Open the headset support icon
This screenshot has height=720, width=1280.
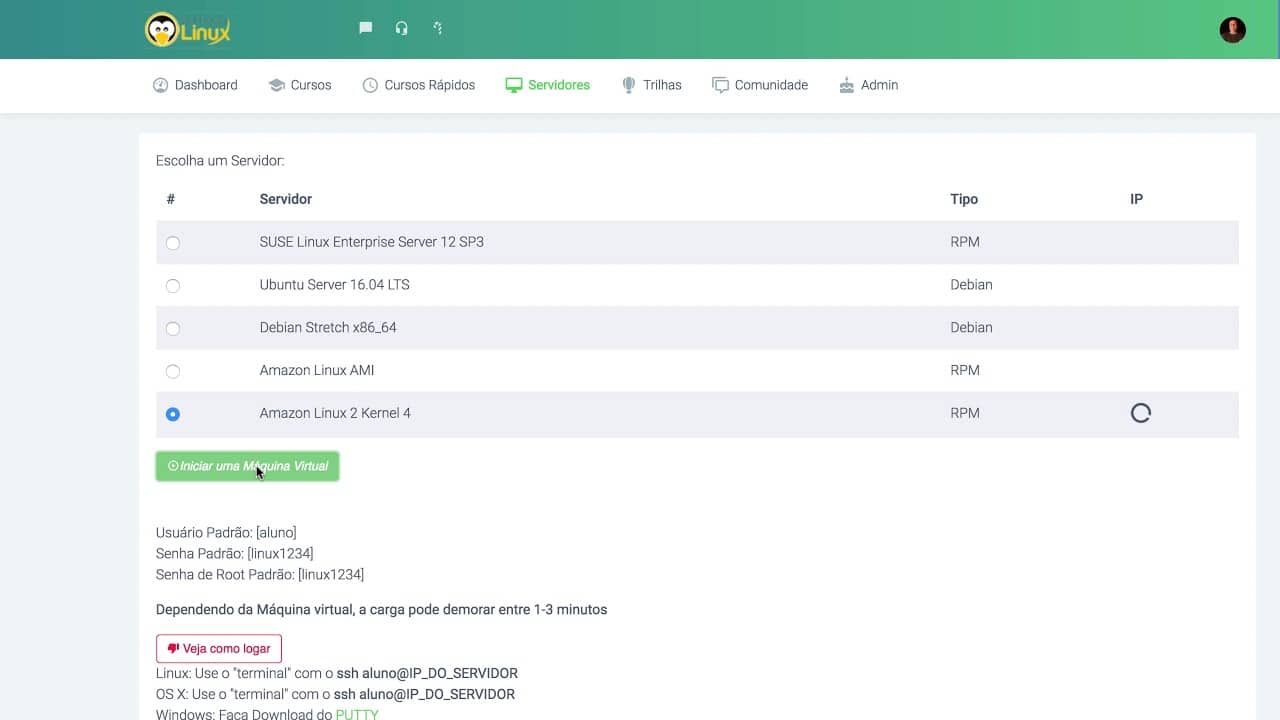tap(401, 28)
